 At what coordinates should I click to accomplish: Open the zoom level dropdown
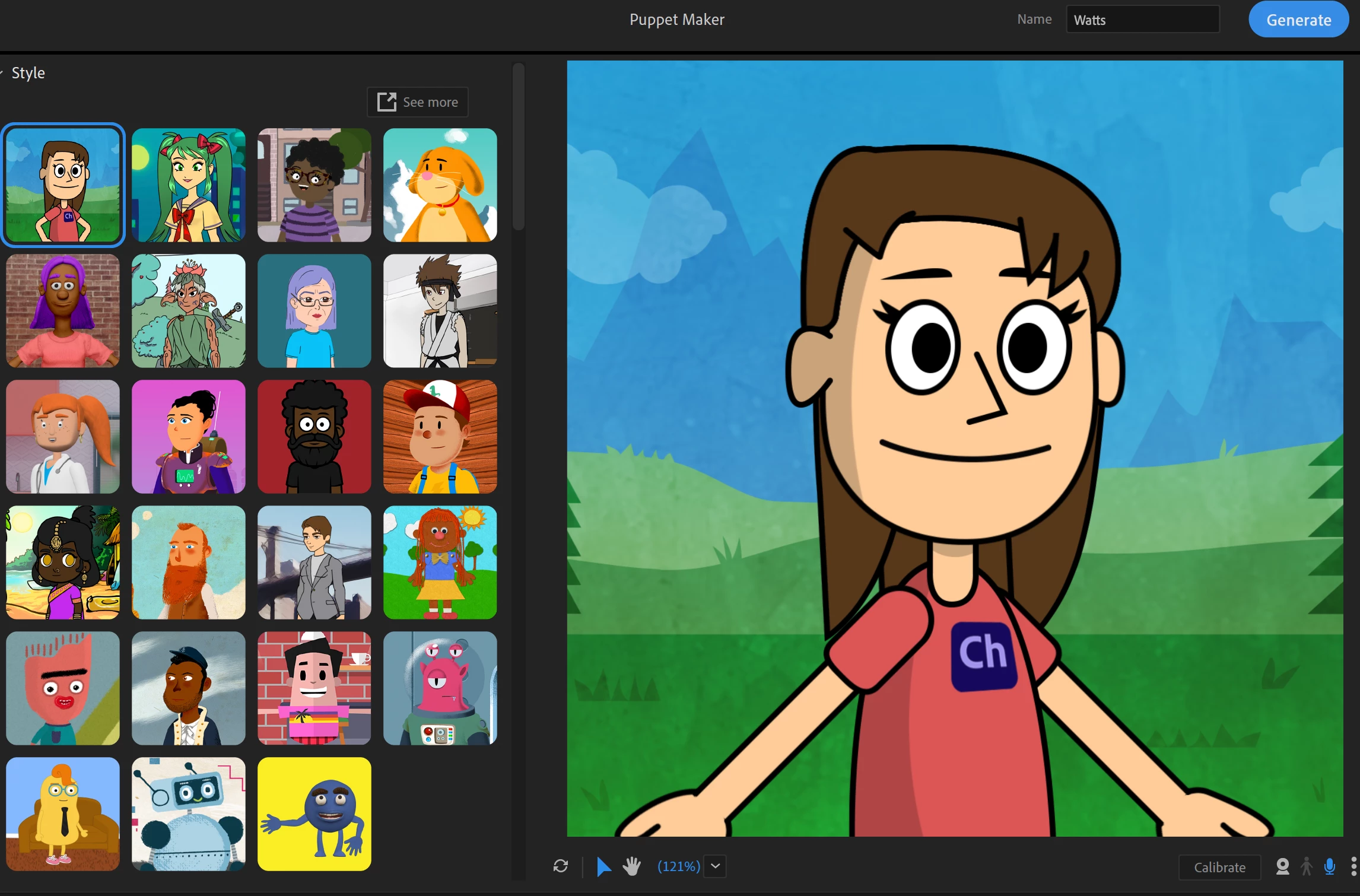[x=716, y=866]
